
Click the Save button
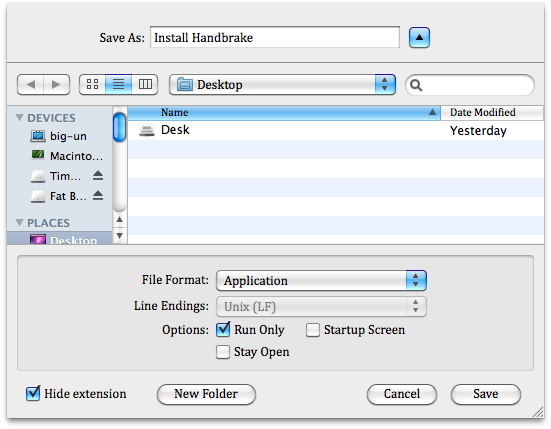pos(486,394)
